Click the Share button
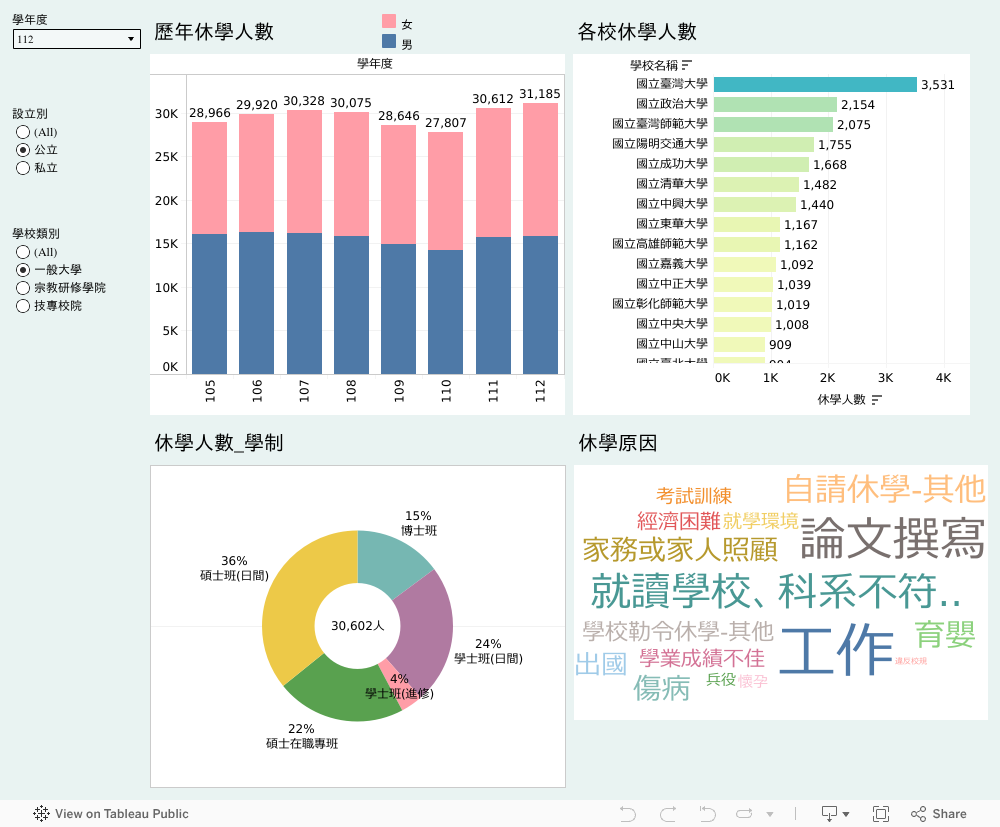Screen dimensions: 1000x827 pyautogui.click(x=939, y=814)
